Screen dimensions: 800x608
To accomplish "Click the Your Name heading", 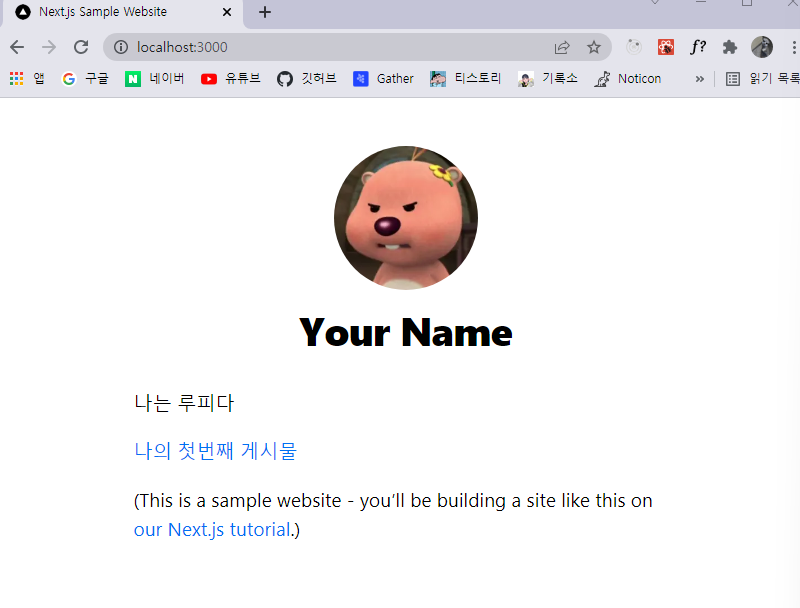I will [406, 333].
